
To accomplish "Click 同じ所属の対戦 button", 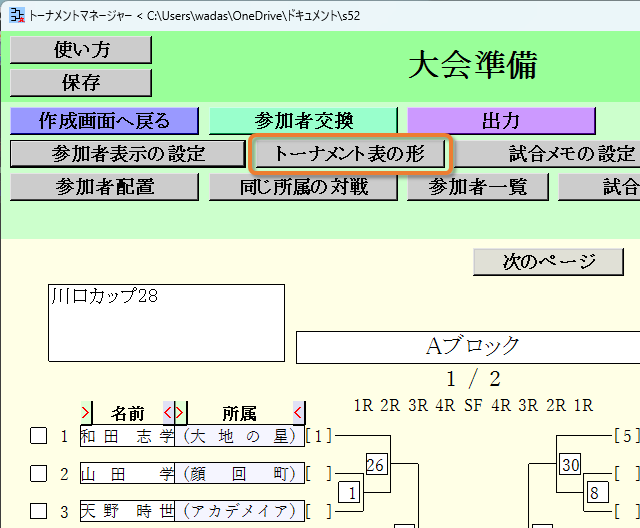I will pos(303,187).
